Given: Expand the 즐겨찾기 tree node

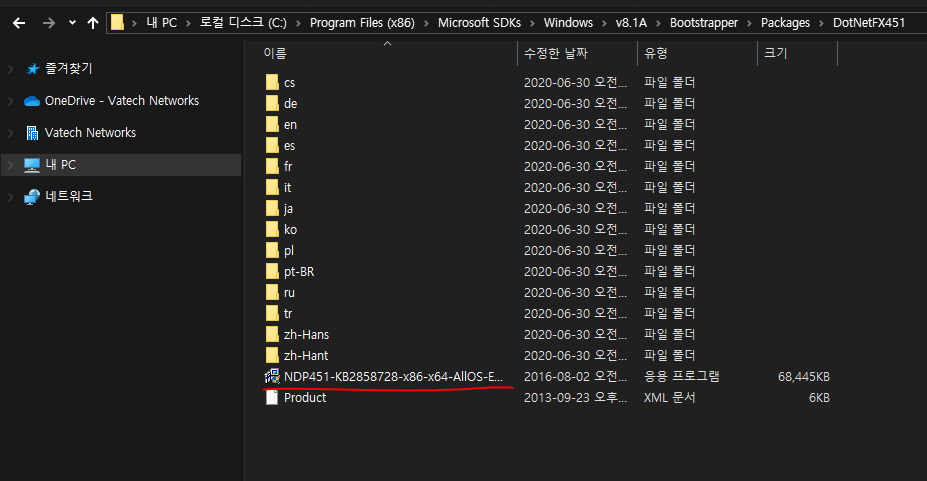Looking at the screenshot, I should pos(10,69).
